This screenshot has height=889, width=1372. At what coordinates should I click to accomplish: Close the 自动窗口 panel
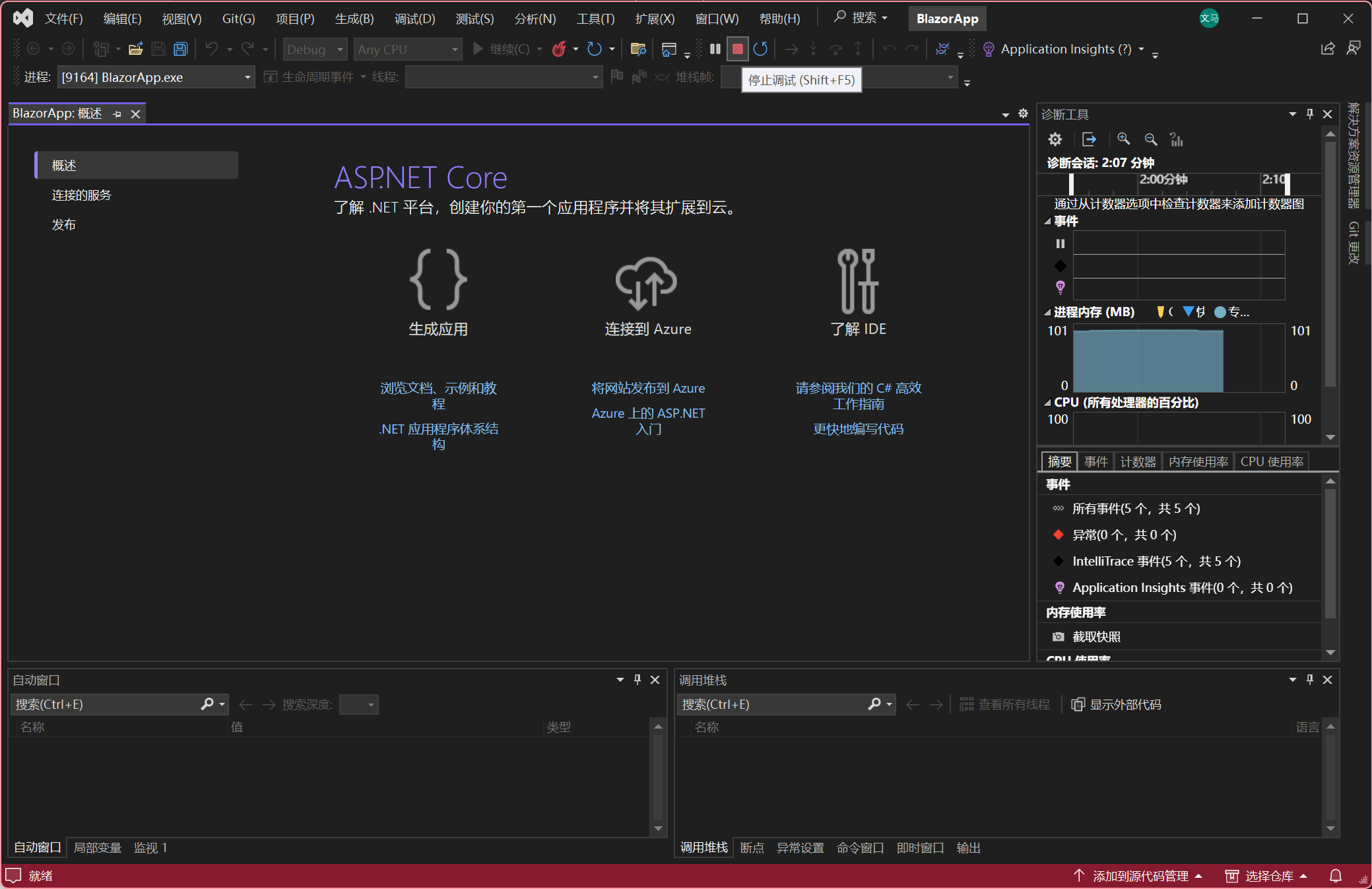(655, 680)
